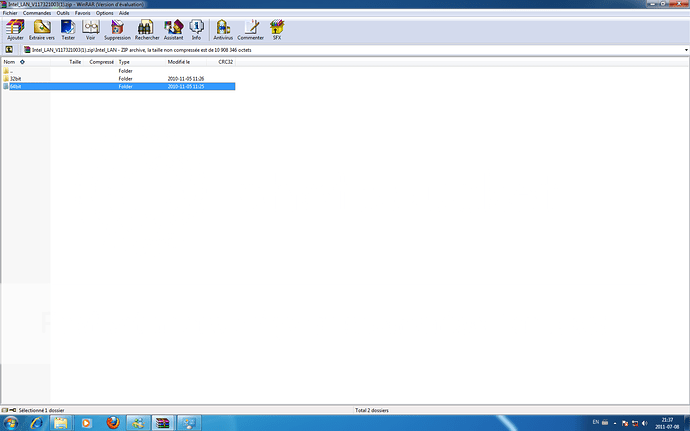Open the Fichier menu
Viewport: 690px width, 431px height.
pyautogui.click(x=10, y=13)
